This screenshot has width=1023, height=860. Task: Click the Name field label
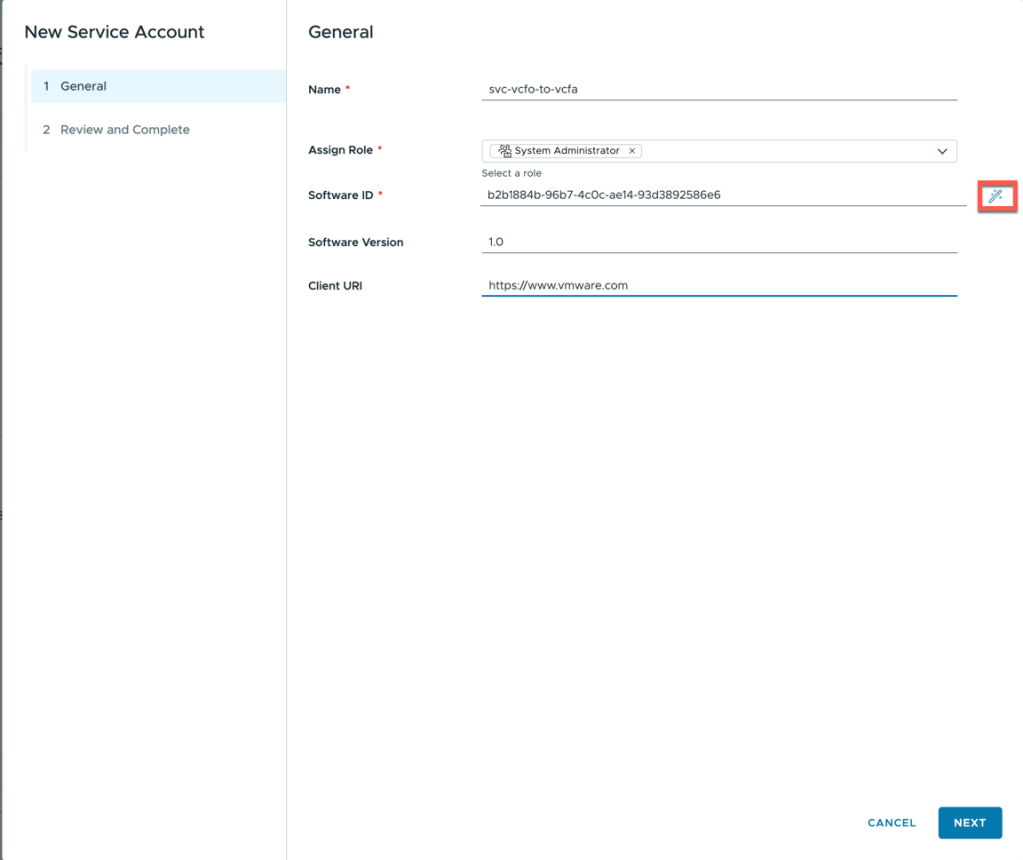click(324, 90)
